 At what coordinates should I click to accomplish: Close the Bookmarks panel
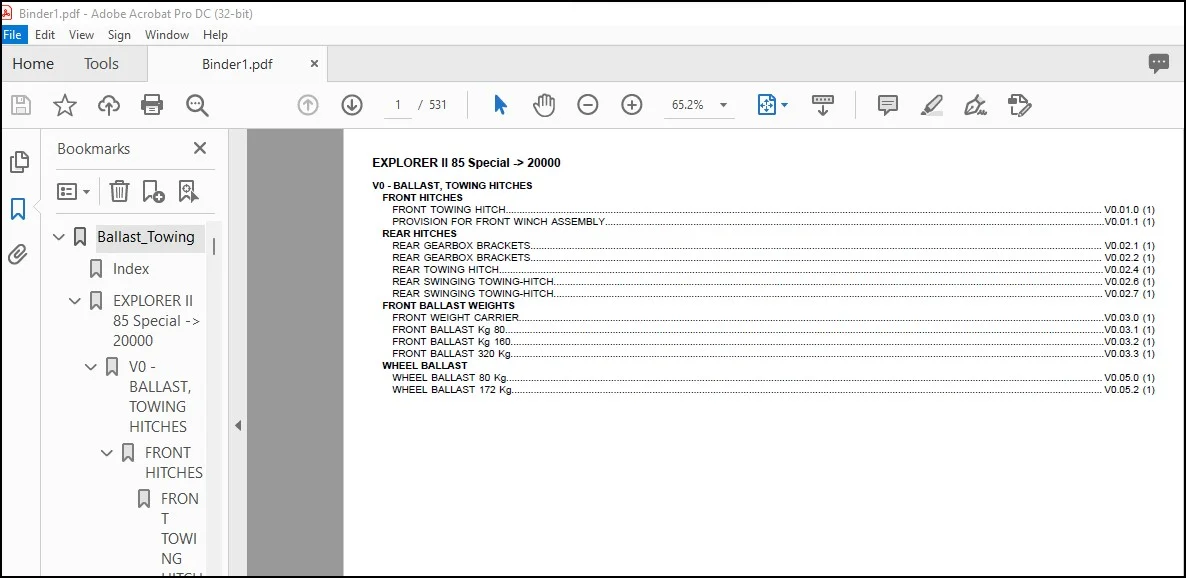[x=200, y=148]
